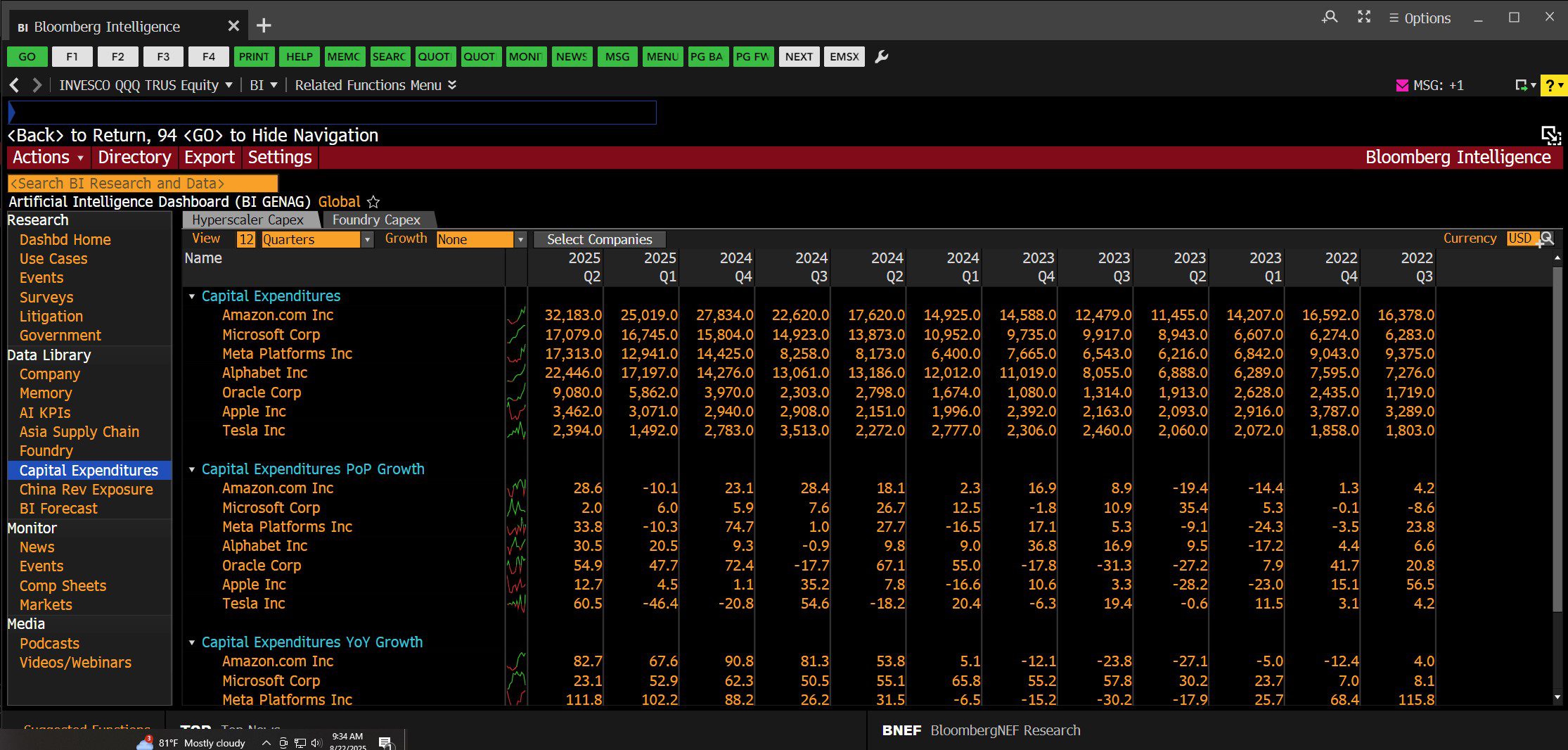
Task: Open the Growth None dropdown
Action: click(x=520, y=240)
